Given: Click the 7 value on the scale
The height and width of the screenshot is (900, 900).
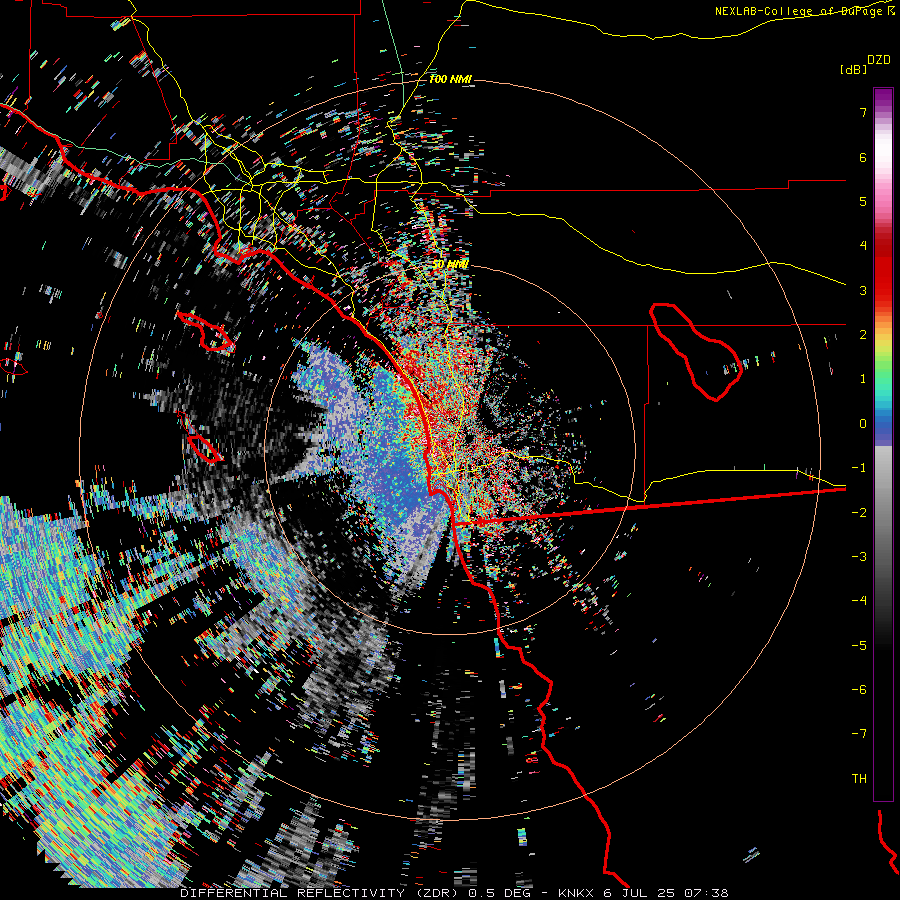Looking at the screenshot, I should click(x=863, y=112).
